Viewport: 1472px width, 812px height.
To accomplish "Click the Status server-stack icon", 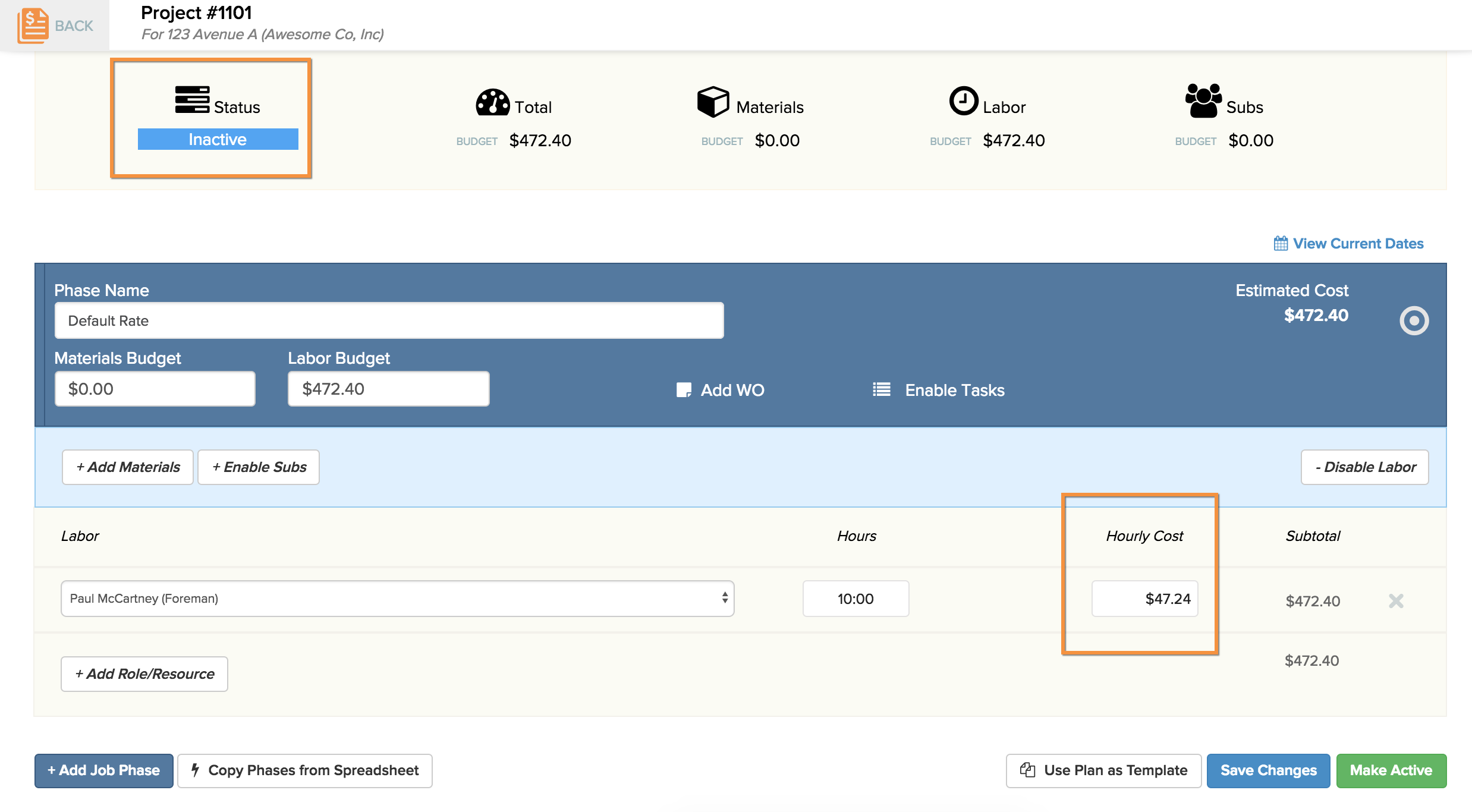I will click(x=192, y=99).
